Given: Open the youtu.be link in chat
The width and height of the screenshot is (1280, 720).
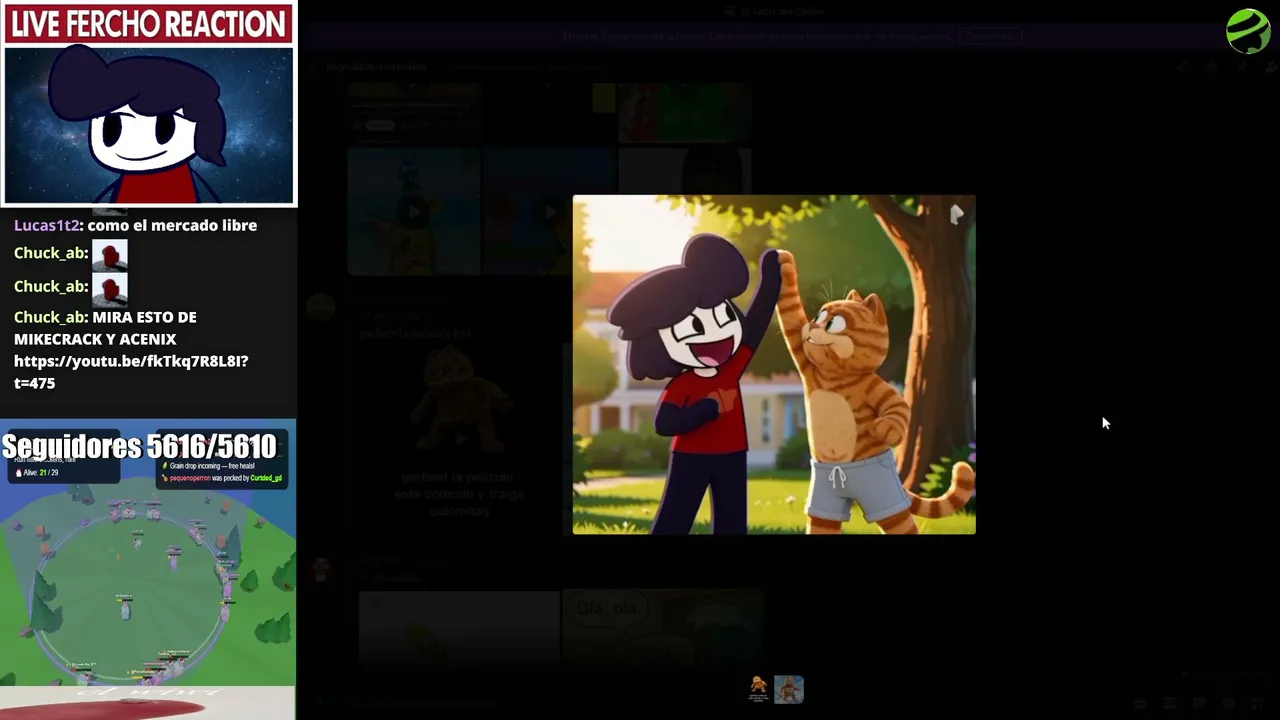Looking at the screenshot, I should tap(131, 372).
